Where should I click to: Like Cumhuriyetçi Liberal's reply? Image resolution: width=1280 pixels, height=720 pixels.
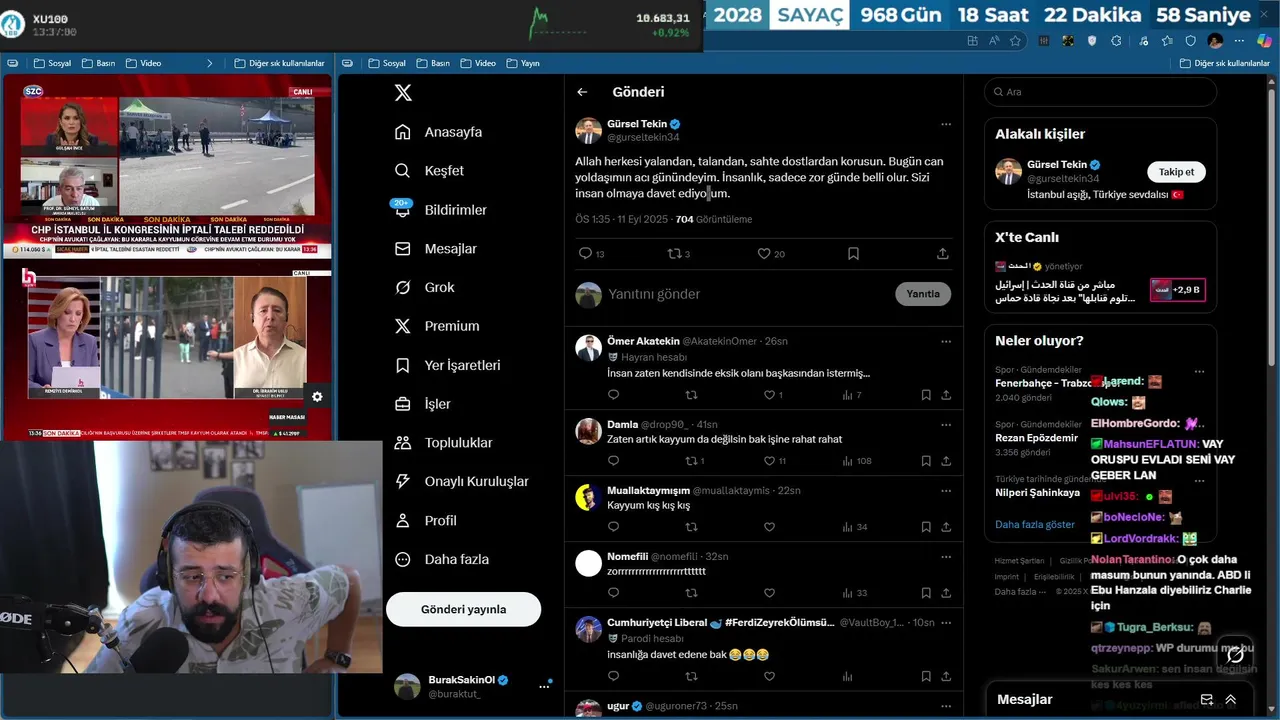click(769, 676)
